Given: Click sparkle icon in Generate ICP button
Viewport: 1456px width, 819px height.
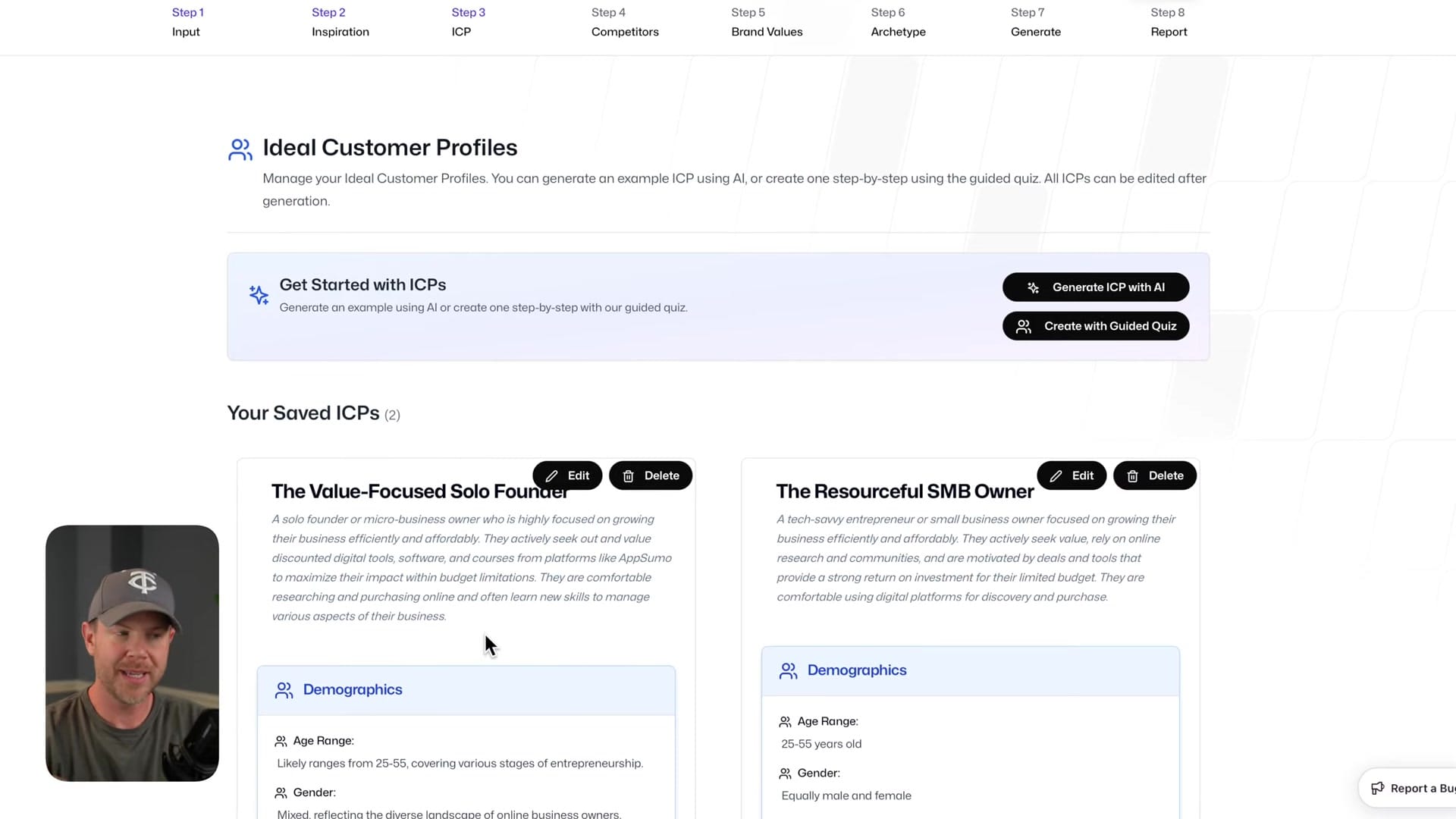Looking at the screenshot, I should click(x=1033, y=287).
